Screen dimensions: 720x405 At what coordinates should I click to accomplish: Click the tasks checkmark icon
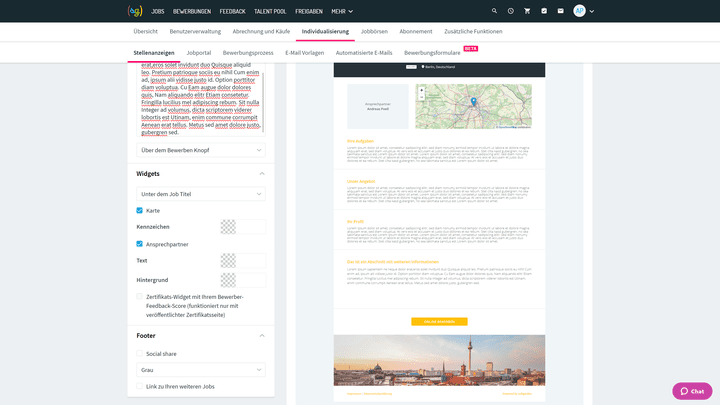[x=544, y=11]
